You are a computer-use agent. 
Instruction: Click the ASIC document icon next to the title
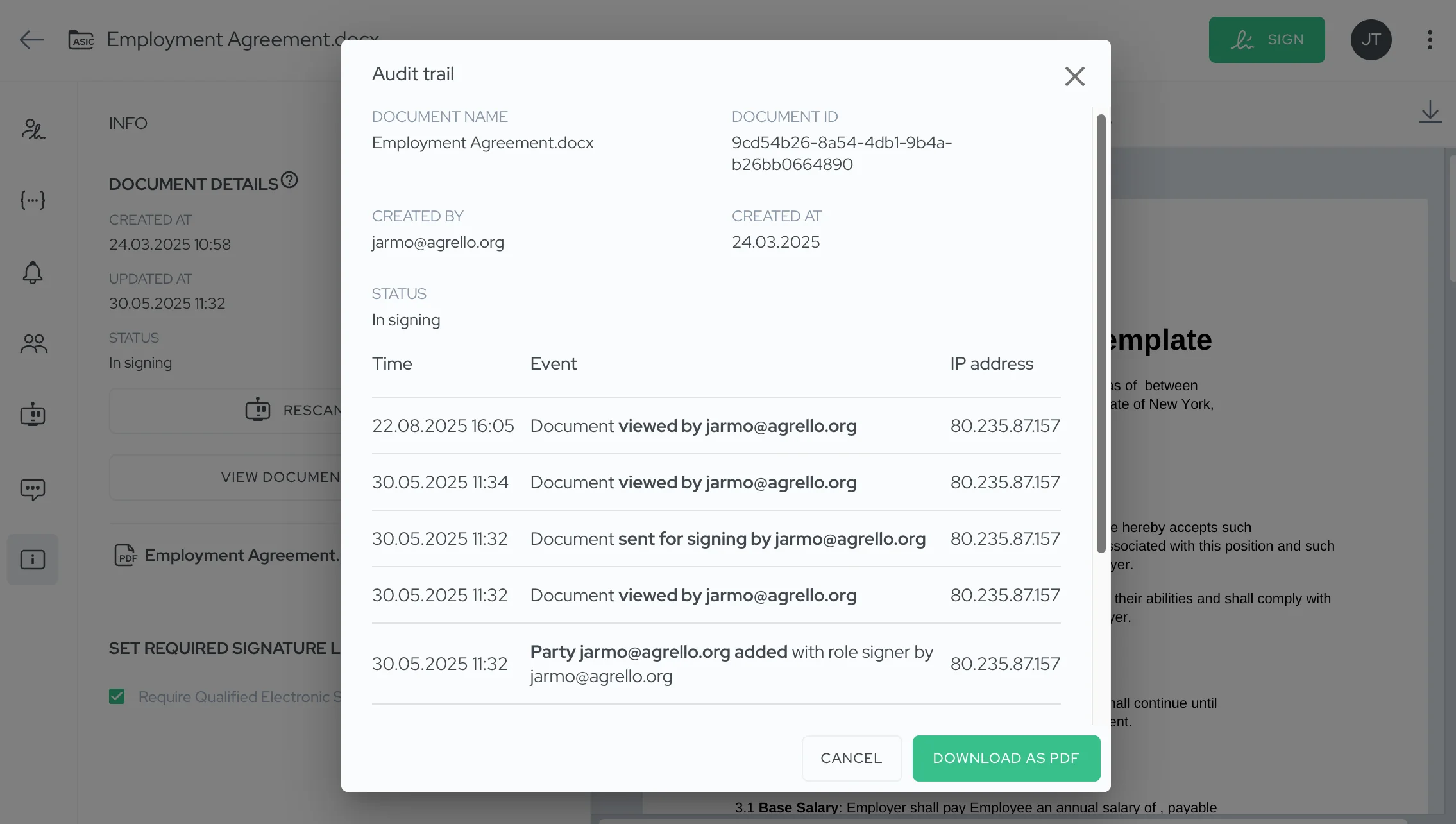(x=81, y=39)
